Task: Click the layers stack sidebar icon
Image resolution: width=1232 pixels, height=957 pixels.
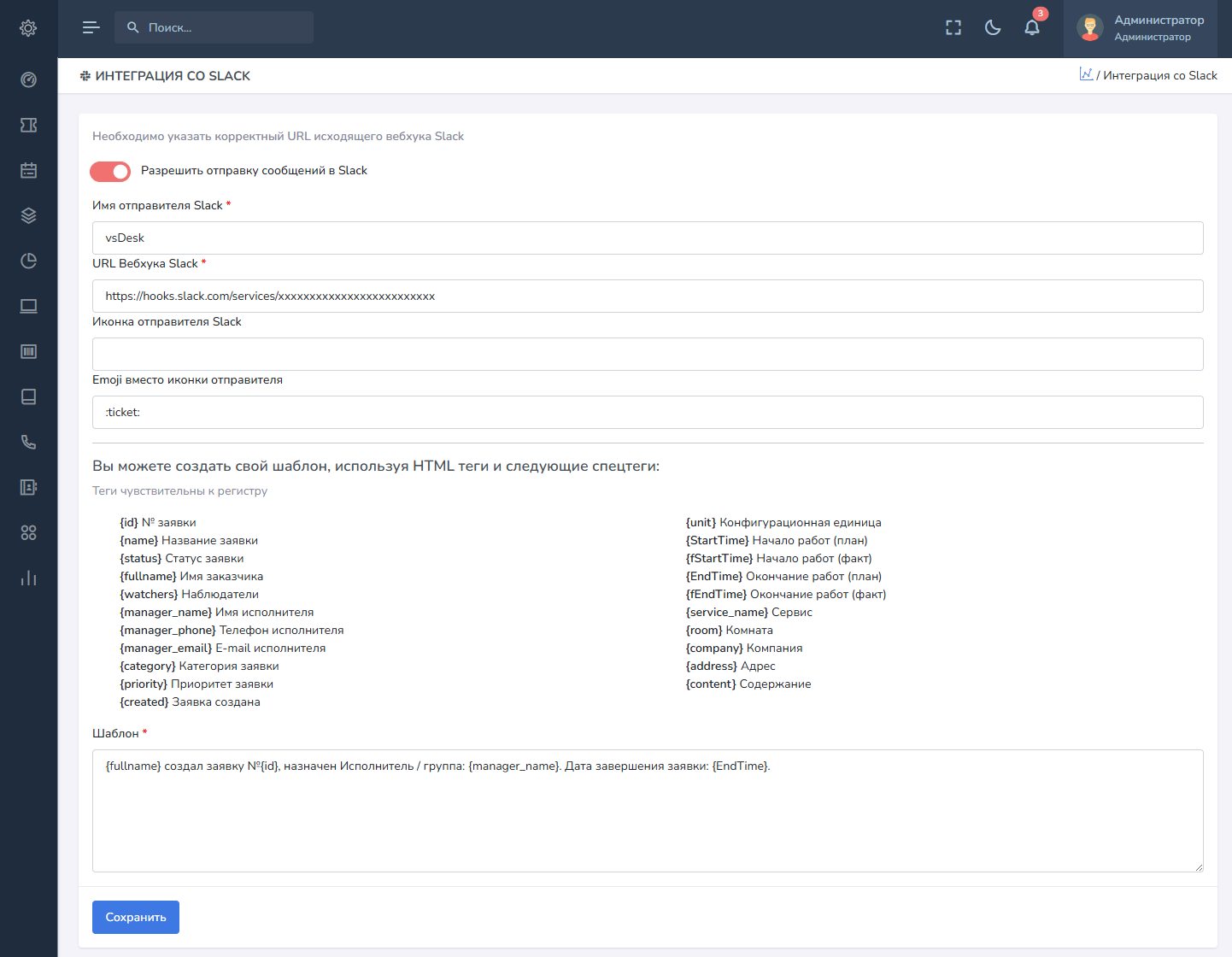Action: click(28, 215)
